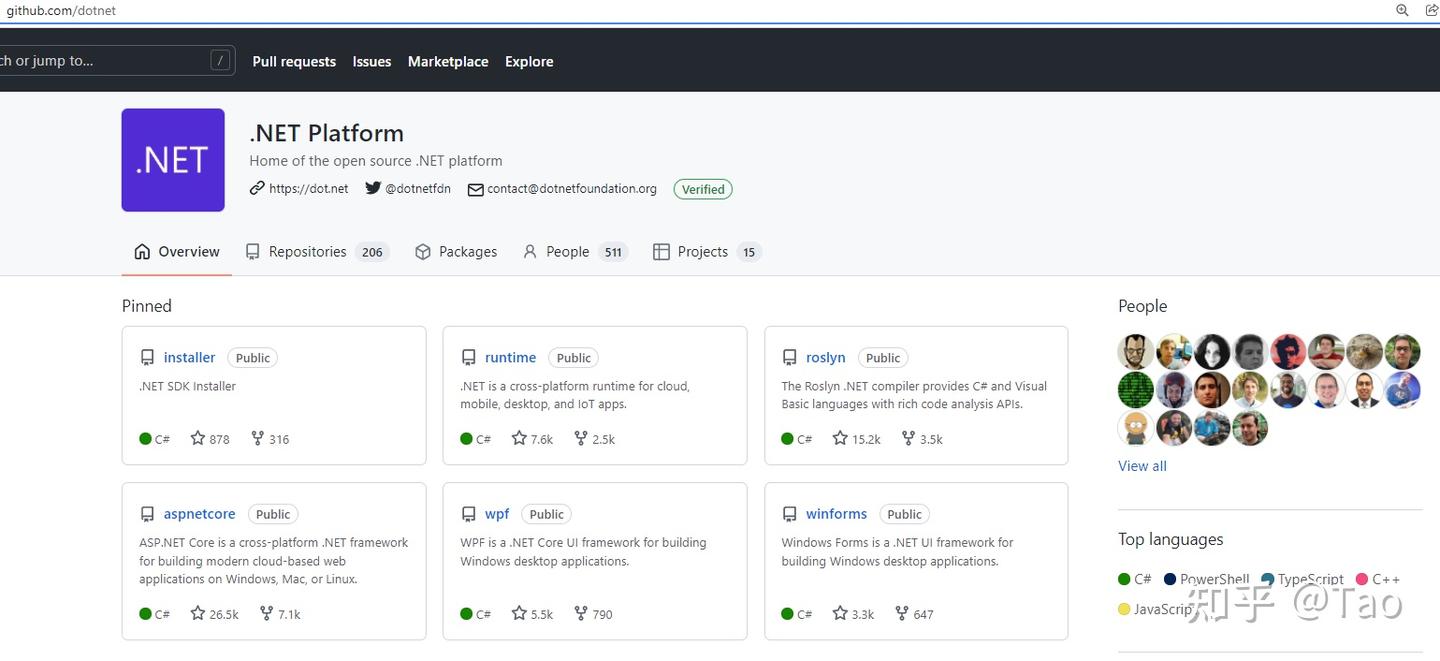View 7.1k forks of aspnetcore
This screenshot has height=661, width=1440.
(x=280, y=614)
